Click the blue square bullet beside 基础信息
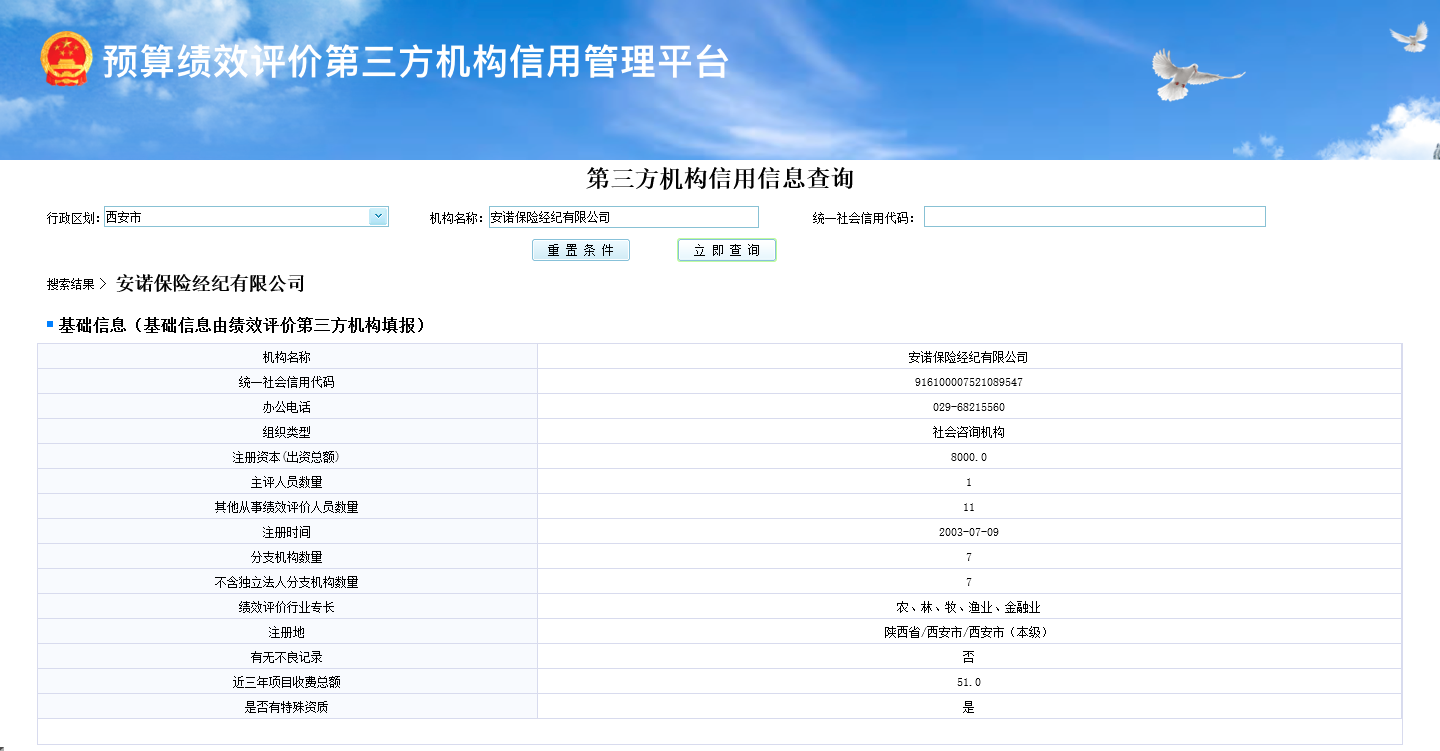This screenshot has width=1440, height=751. (x=50, y=325)
